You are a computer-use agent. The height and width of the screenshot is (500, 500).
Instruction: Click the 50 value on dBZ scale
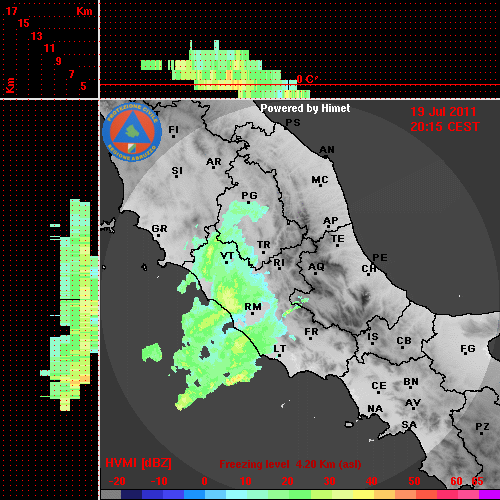414,481
